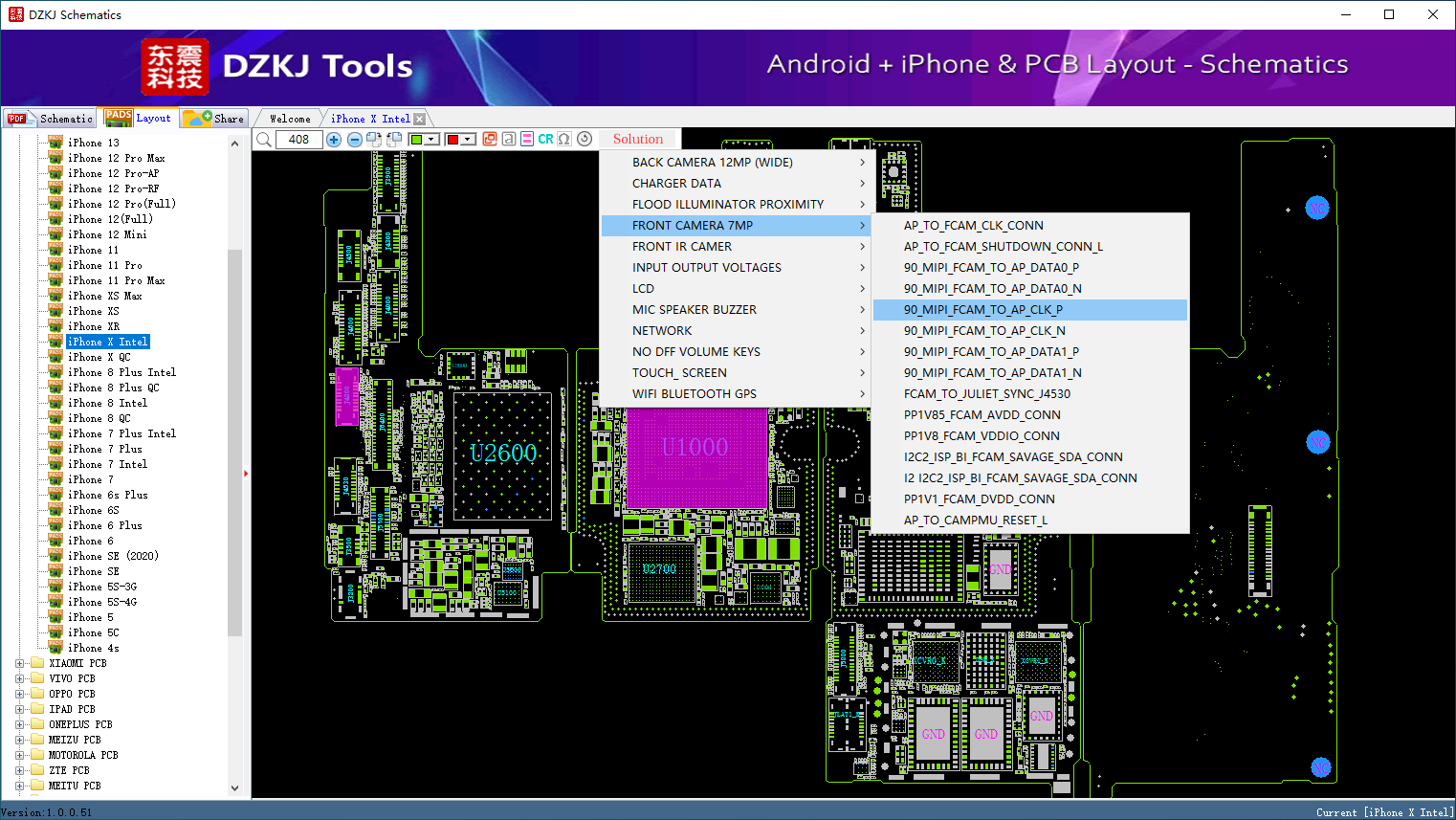Click the red color swatch

coord(452,140)
